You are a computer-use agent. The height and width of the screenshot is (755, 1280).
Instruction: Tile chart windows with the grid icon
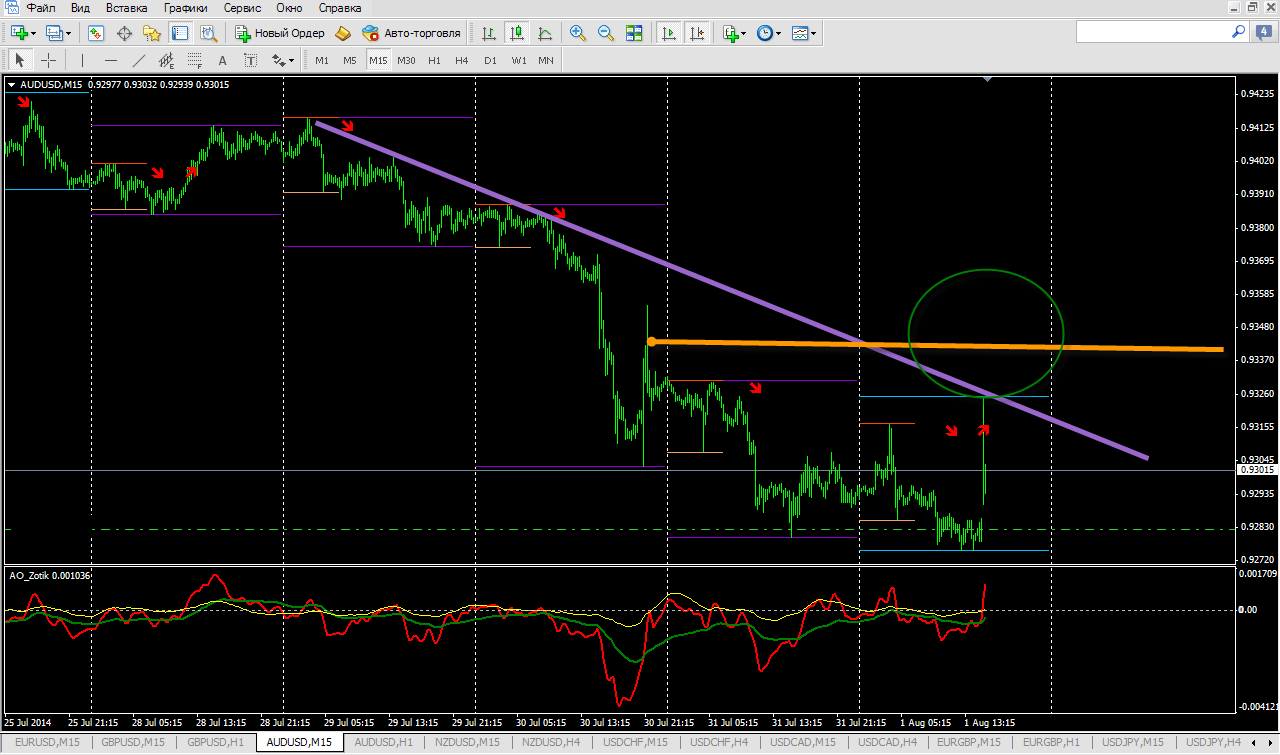pos(633,33)
